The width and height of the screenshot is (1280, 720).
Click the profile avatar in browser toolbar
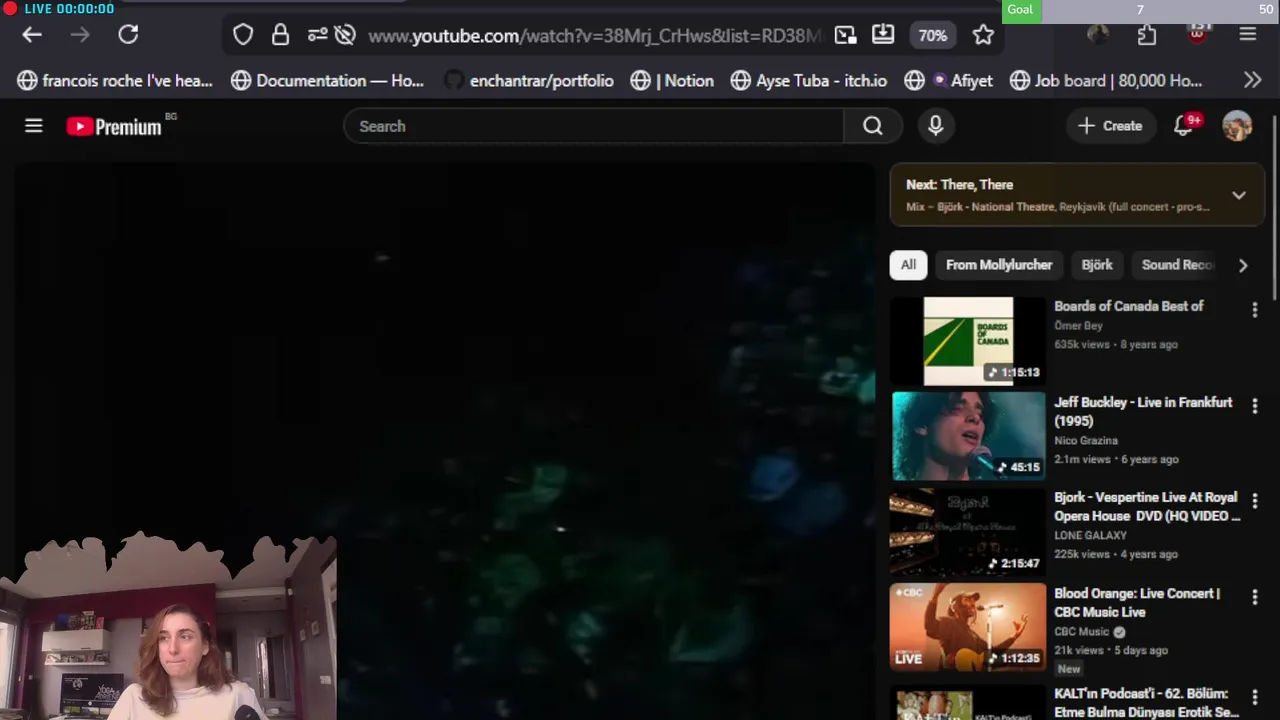pos(1098,35)
